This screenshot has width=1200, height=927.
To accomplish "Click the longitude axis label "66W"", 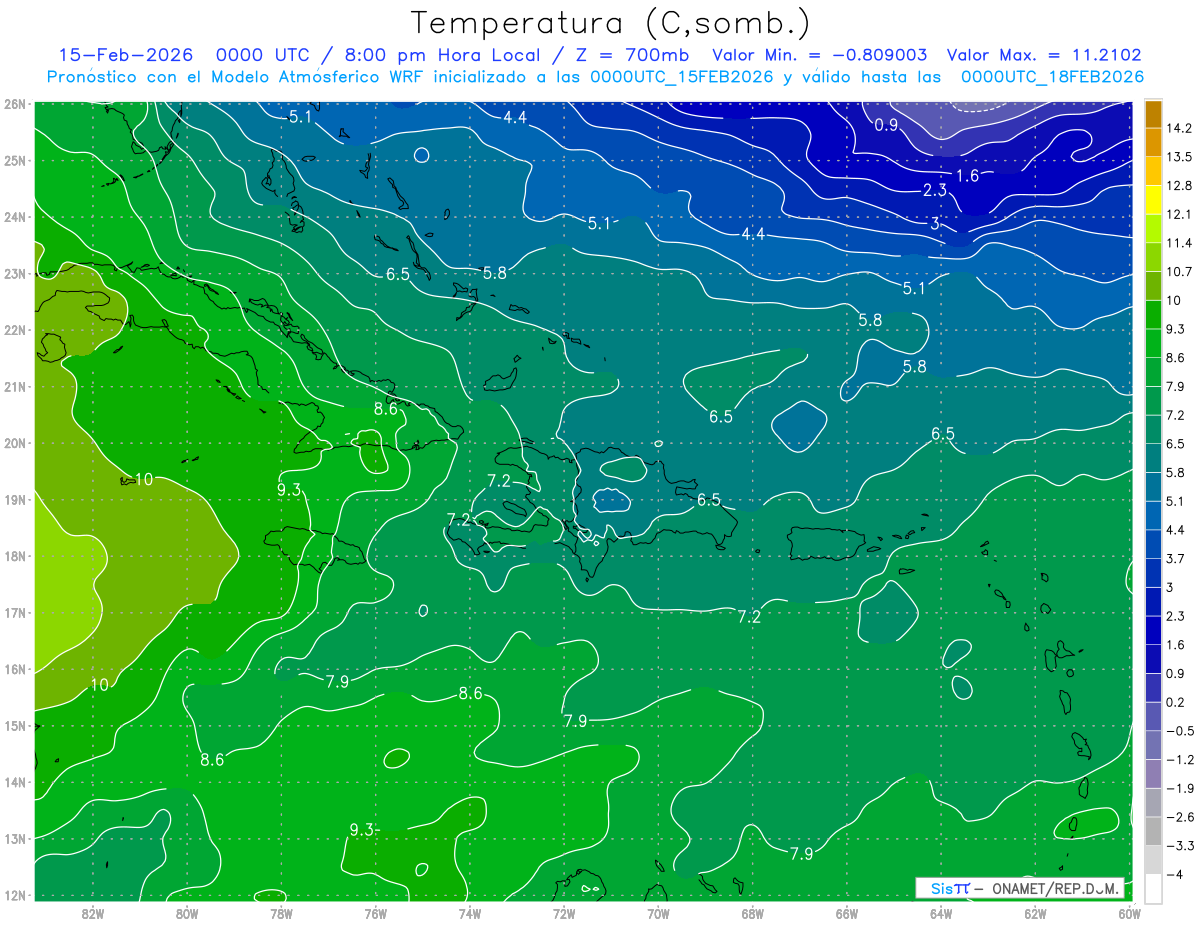I will (846, 913).
